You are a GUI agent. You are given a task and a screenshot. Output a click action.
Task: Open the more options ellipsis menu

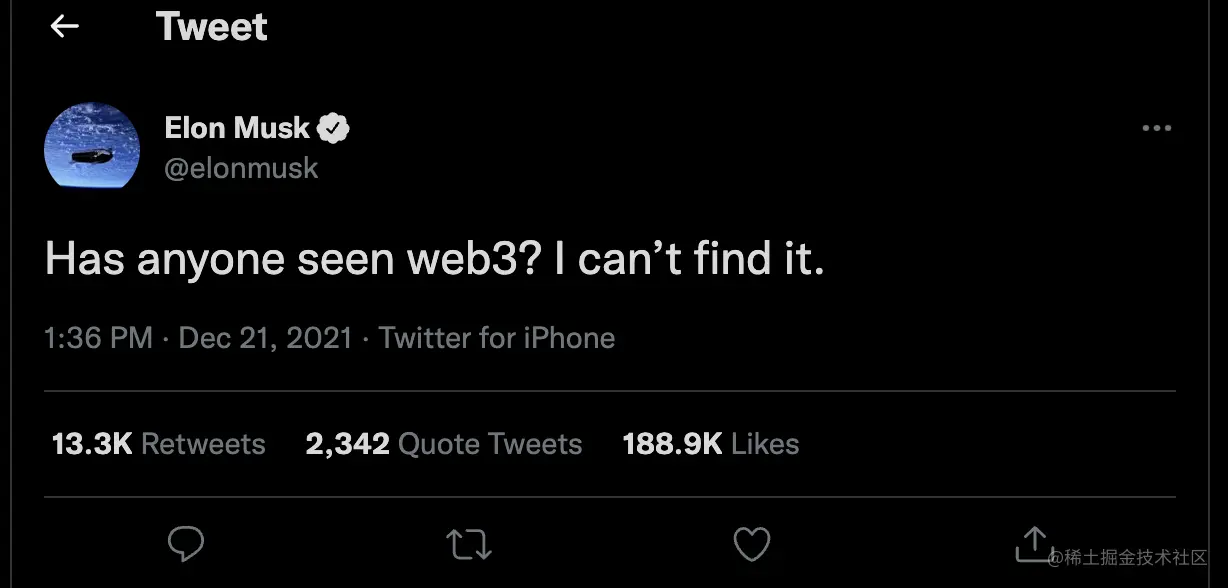1156,129
